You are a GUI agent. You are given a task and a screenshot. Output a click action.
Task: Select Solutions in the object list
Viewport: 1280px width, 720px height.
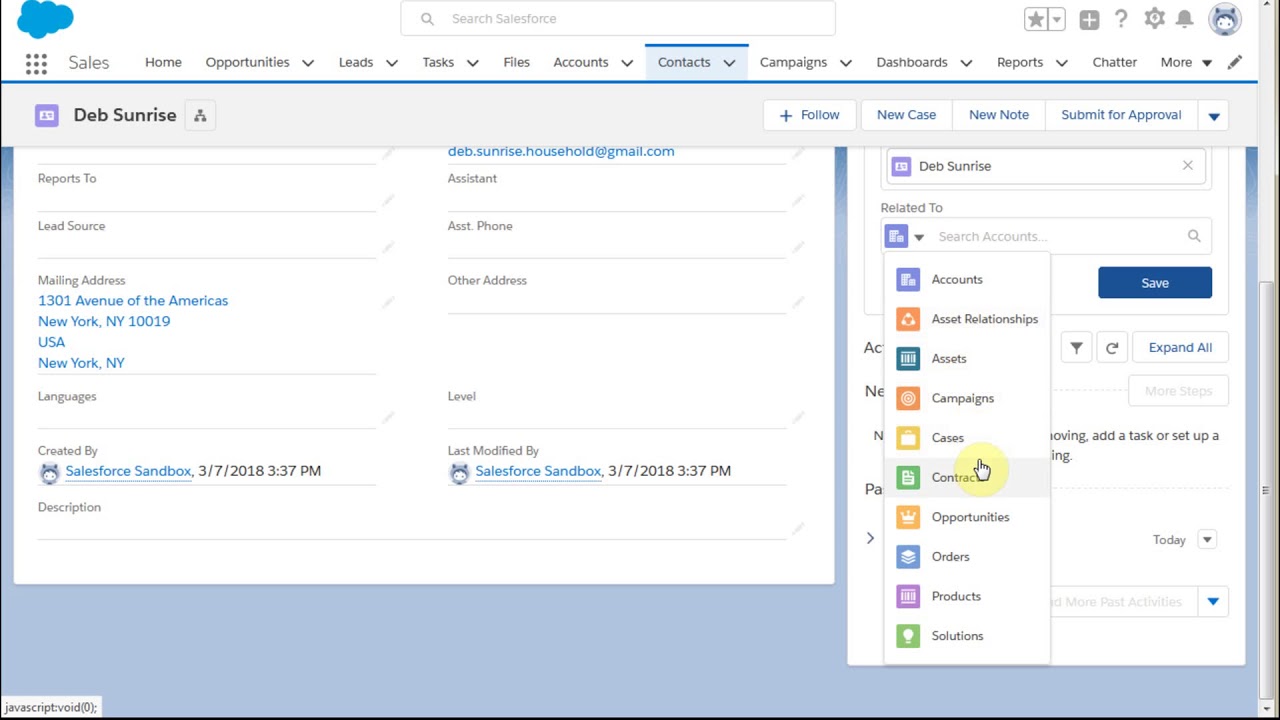(x=967, y=636)
